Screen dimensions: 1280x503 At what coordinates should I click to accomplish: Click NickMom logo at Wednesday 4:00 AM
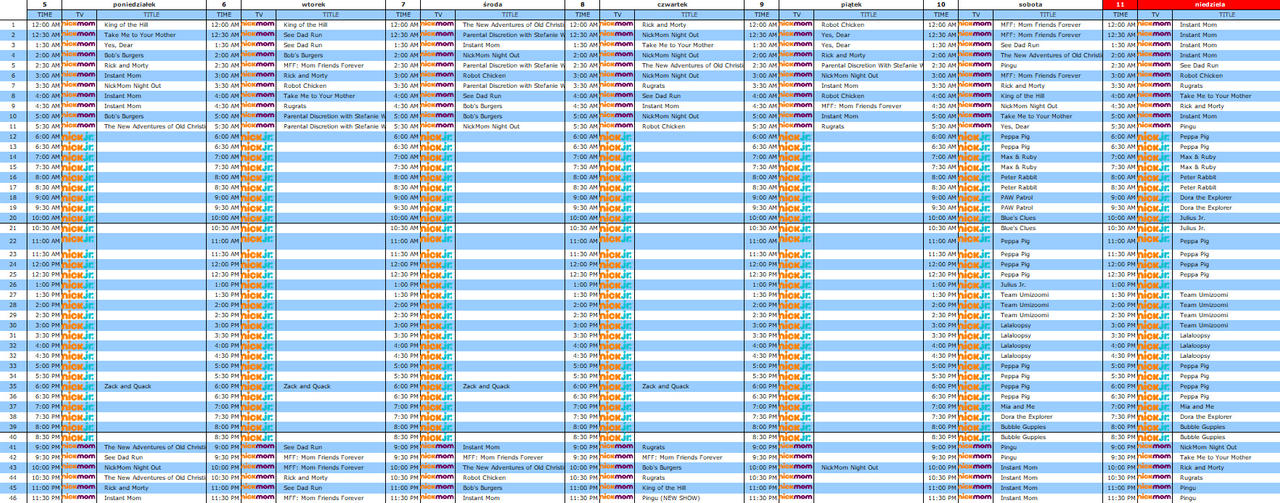(439, 95)
